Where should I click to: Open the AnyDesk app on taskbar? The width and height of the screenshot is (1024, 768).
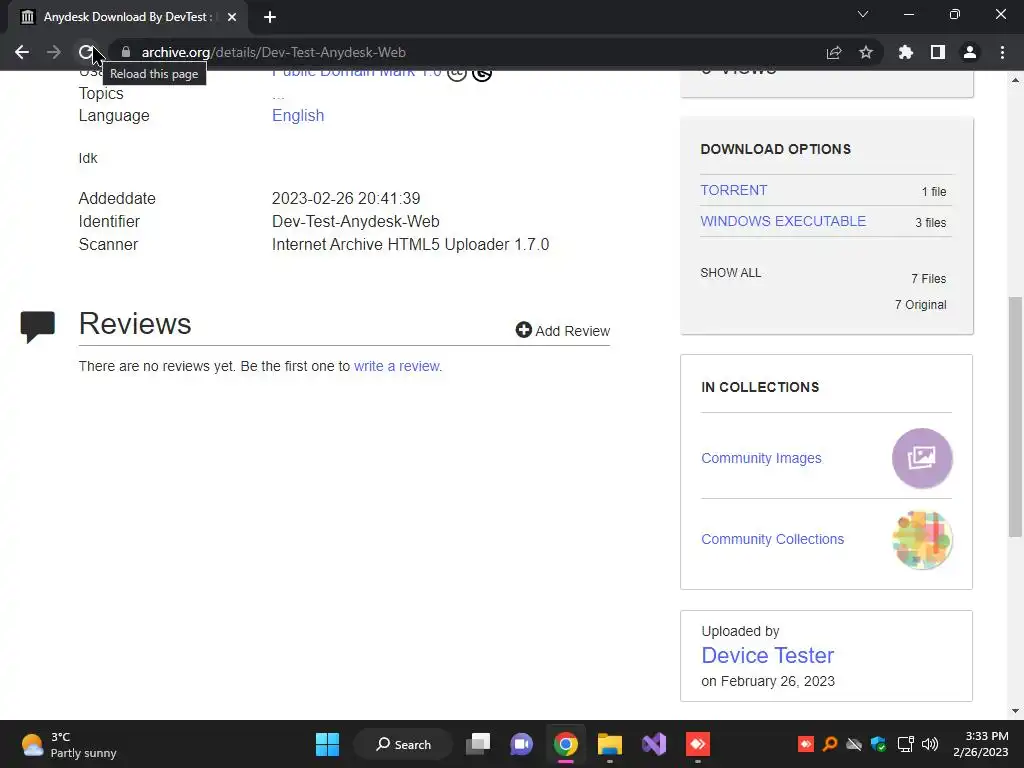click(697, 744)
